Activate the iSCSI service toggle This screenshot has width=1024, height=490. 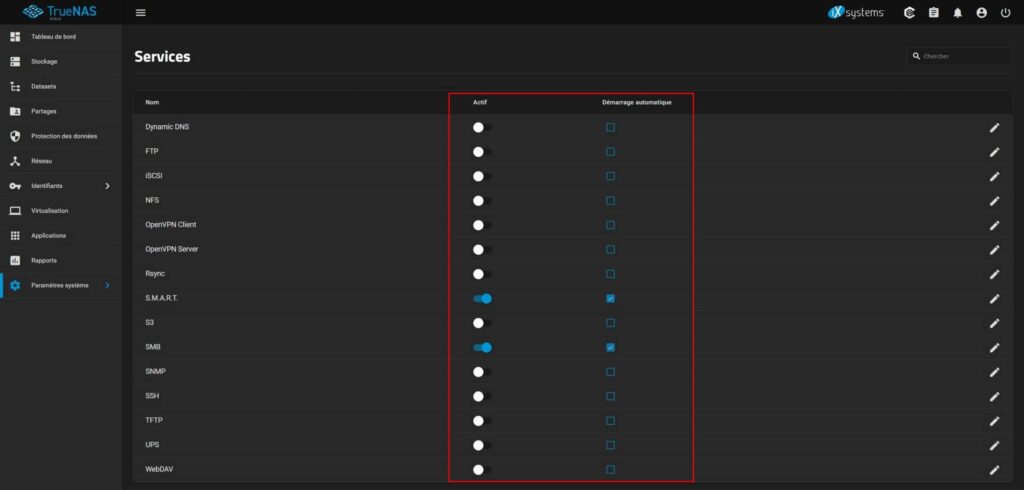pos(482,176)
